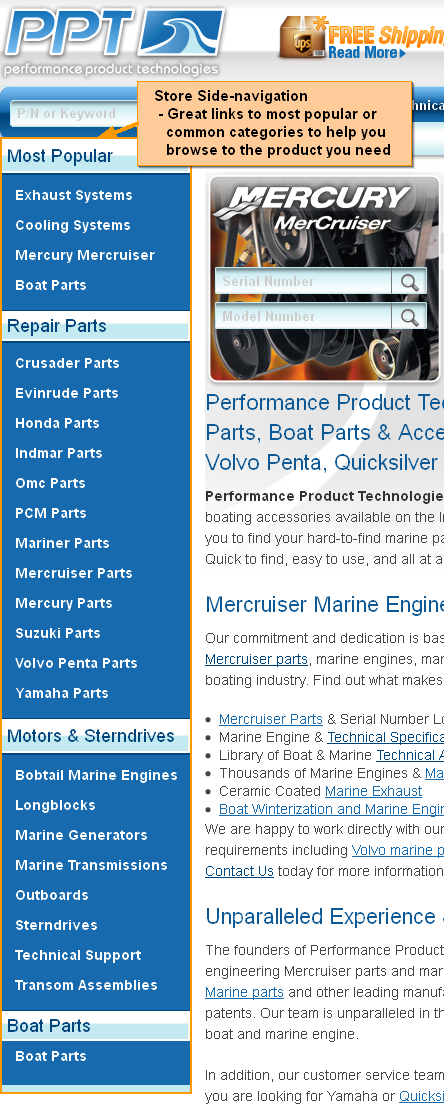Image resolution: width=444 pixels, height=1106 pixels.
Task: Open Transom Assemblies in Motors & Sterndrives
Action: coord(86,985)
